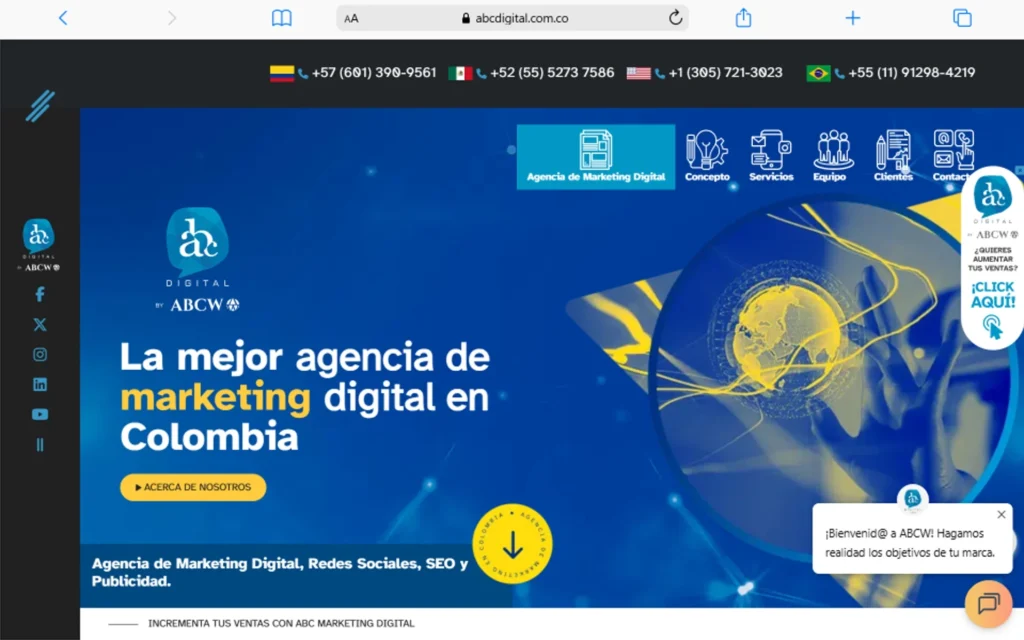Screen dimensions: 1024x640
Task: Tap the yellow down-arrow circle badge
Action: [x=513, y=543]
